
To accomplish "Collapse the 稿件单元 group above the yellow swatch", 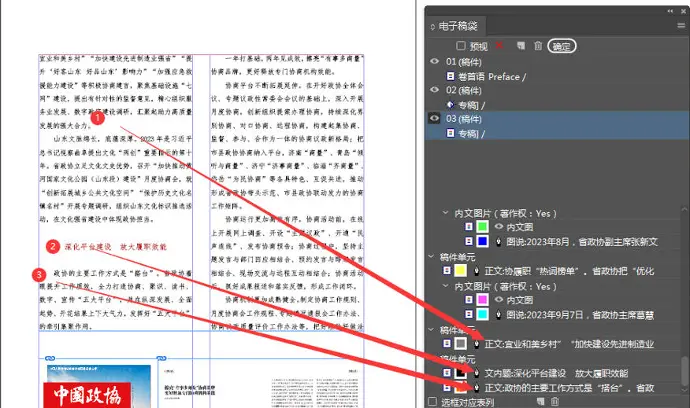I will point(432,256).
